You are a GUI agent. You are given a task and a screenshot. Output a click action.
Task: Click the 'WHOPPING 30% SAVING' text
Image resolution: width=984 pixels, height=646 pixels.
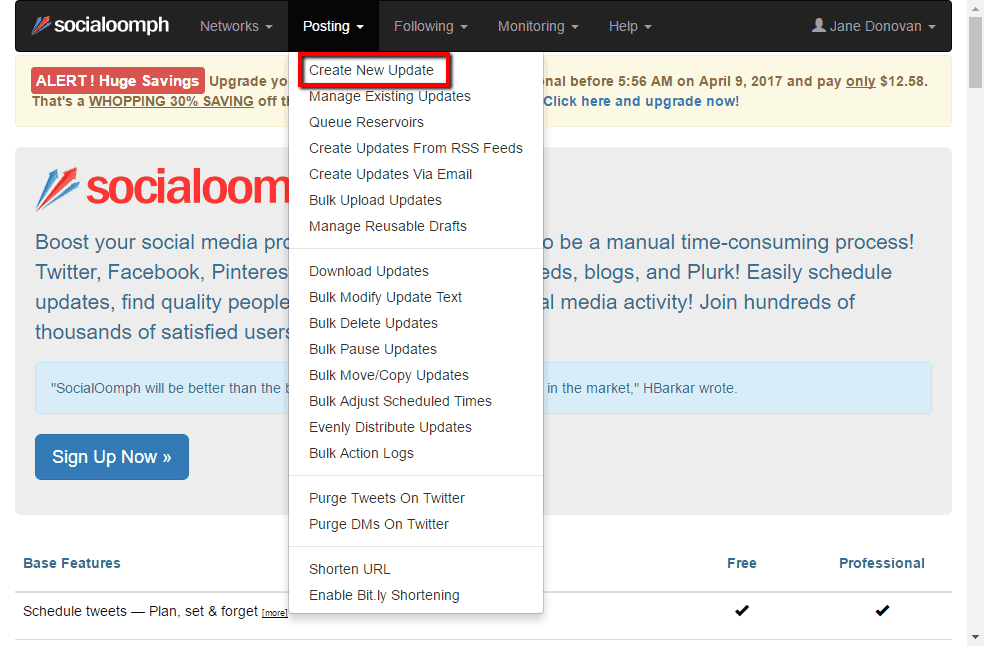[171, 102]
